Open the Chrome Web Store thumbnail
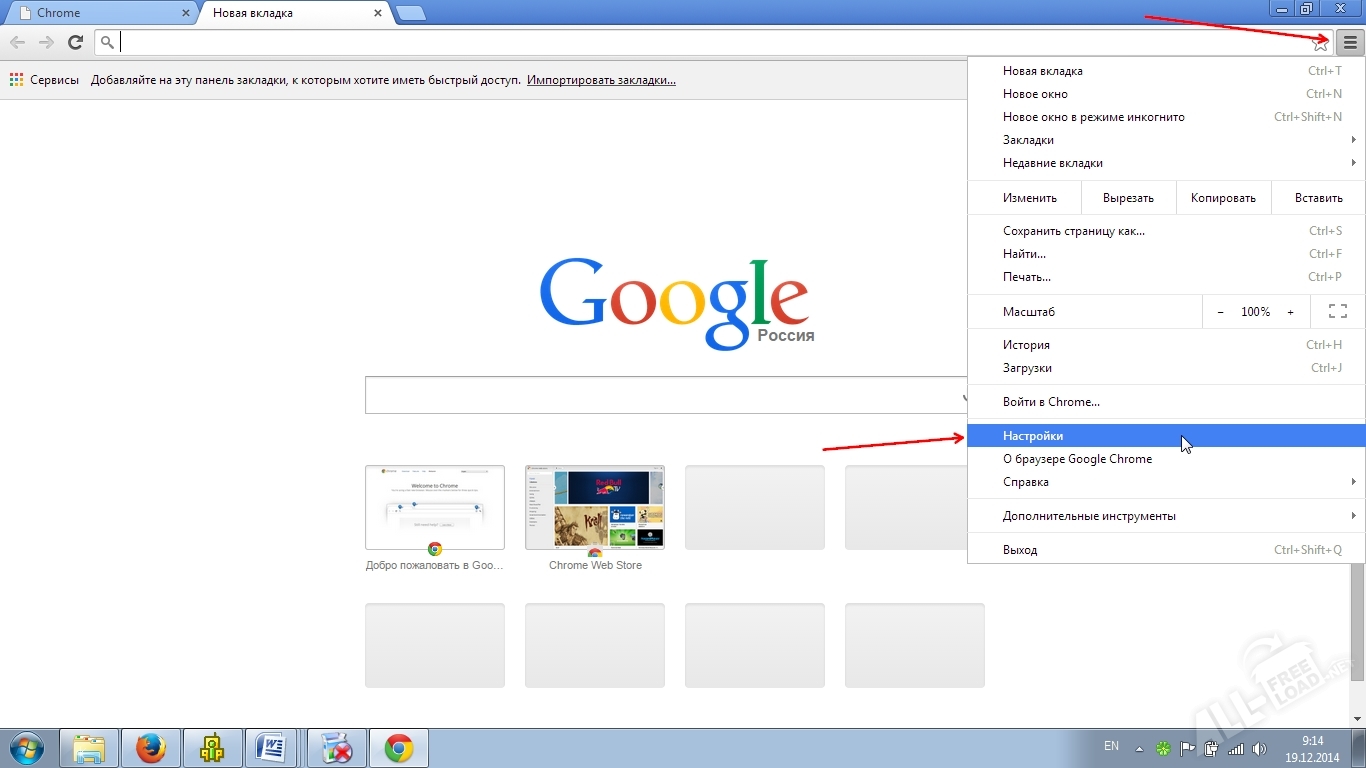The height and width of the screenshot is (768, 1366). point(595,508)
